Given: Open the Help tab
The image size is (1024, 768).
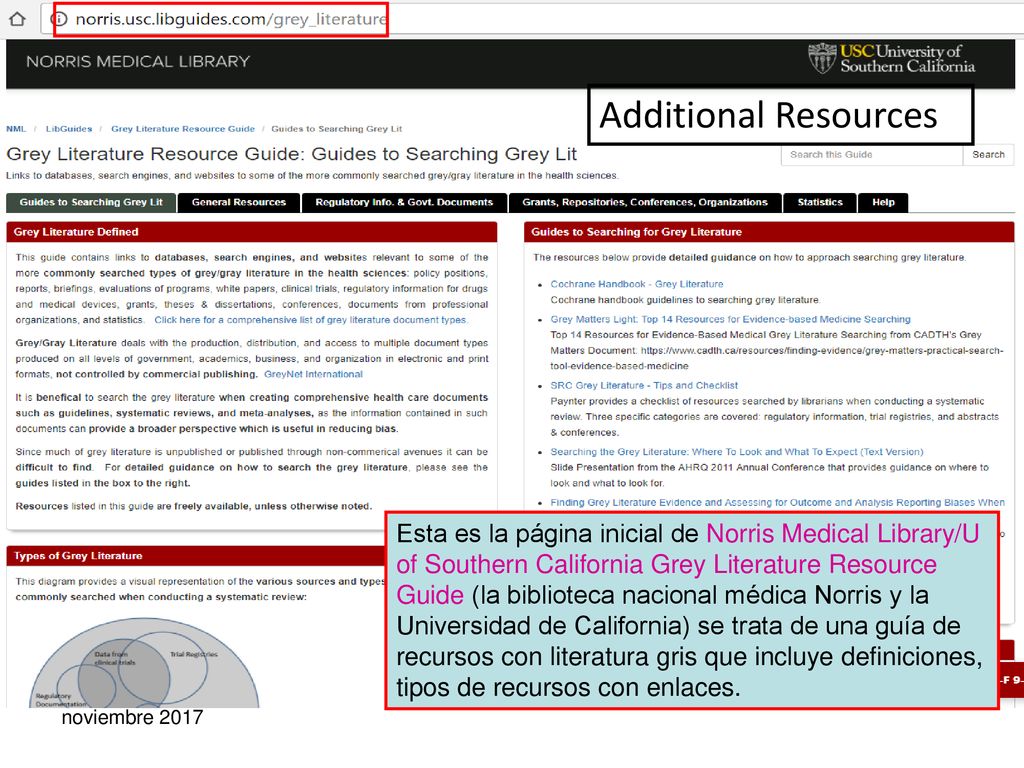Looking at the screenshot, I should (x=884, y=202).
